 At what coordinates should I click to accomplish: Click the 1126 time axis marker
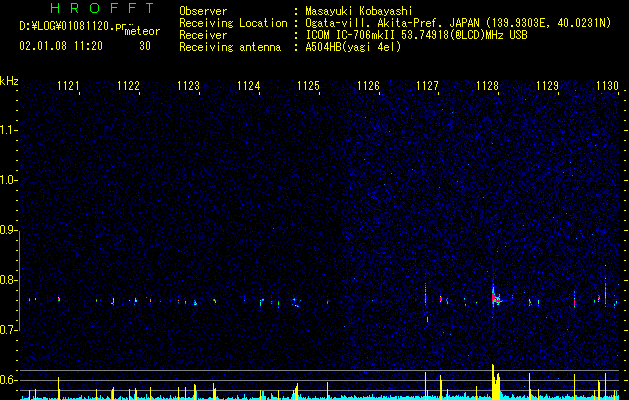coord(369,86)
